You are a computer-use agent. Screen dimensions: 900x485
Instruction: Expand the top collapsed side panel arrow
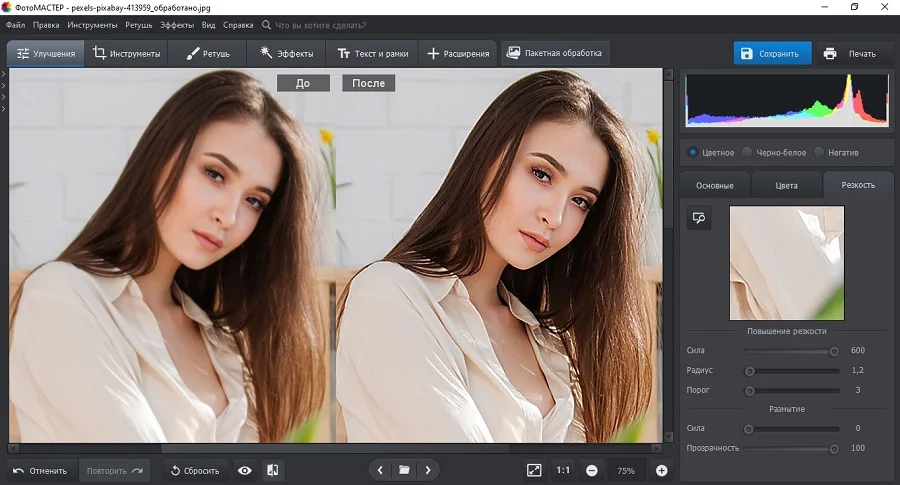3,75
